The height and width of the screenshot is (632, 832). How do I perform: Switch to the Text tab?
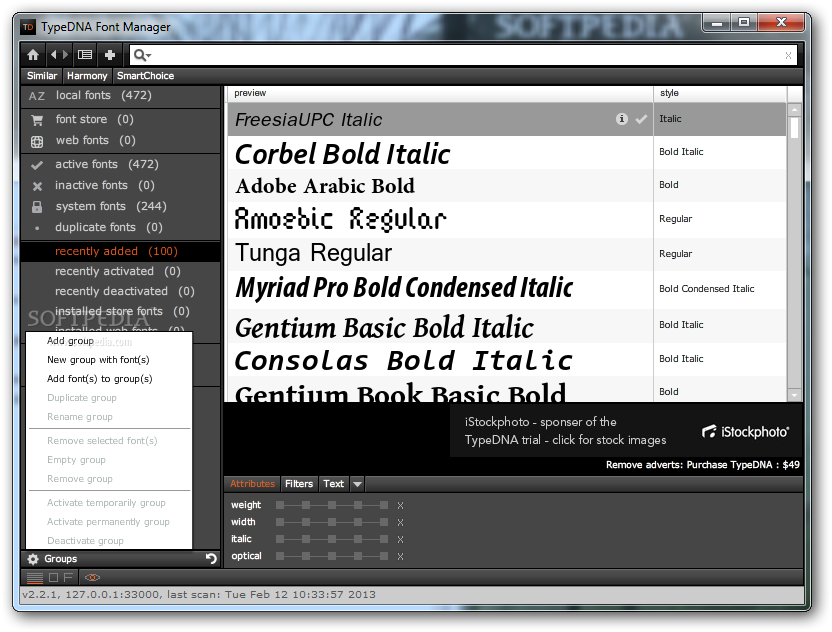pyautogui.click(x=334, y=484)
